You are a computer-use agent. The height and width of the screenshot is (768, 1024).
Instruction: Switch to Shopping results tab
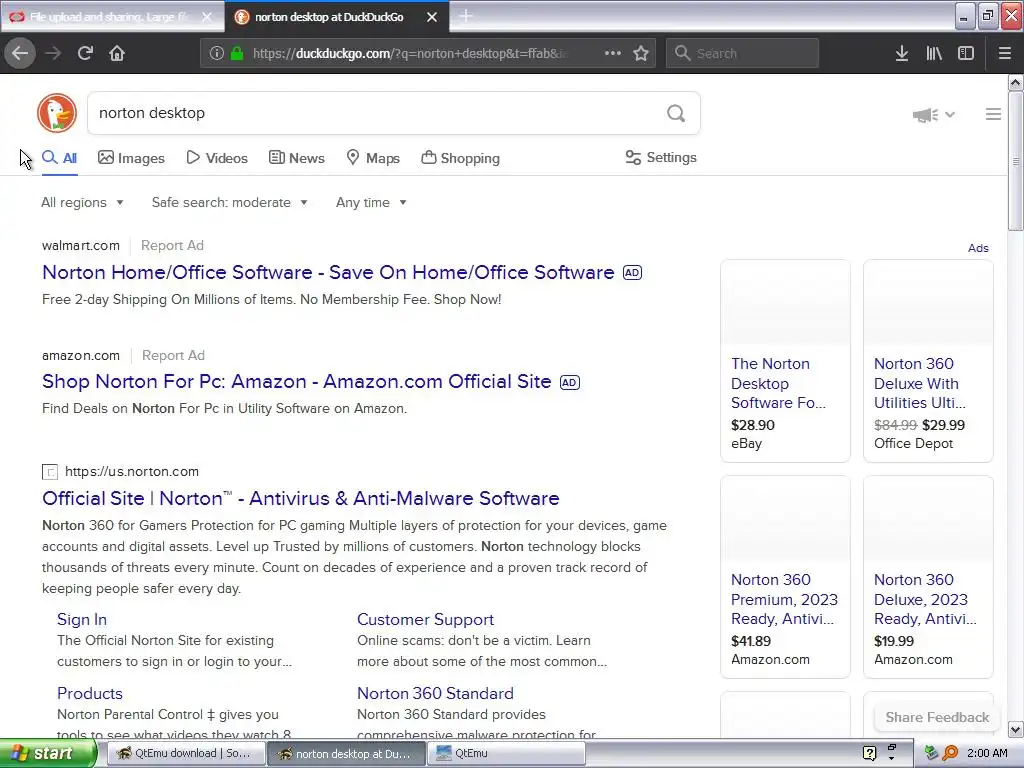(x=460, y=158)
